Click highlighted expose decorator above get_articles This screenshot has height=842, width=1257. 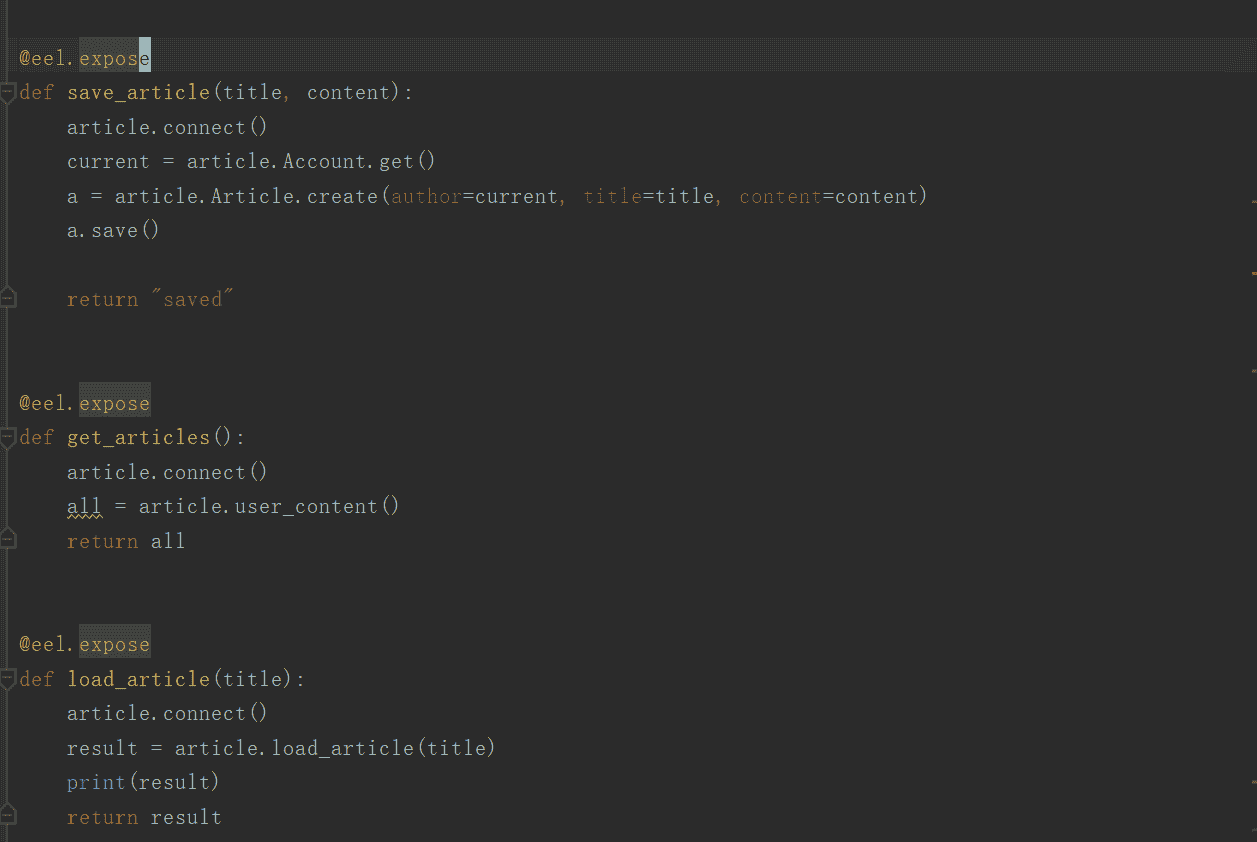point(114,403)
